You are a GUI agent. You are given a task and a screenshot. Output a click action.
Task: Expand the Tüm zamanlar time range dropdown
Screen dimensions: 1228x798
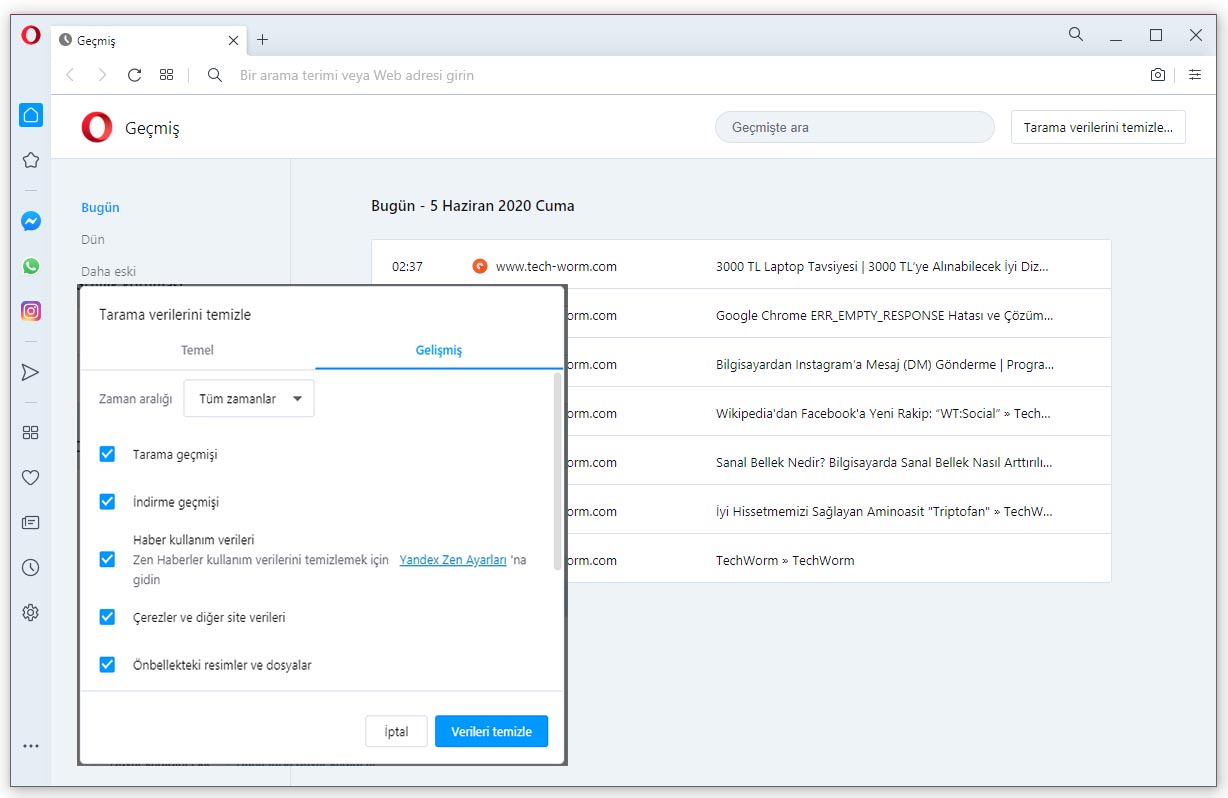point(250,399)
